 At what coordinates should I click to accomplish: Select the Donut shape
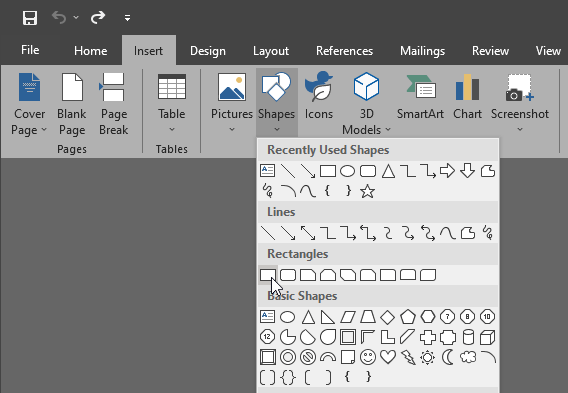288,358
